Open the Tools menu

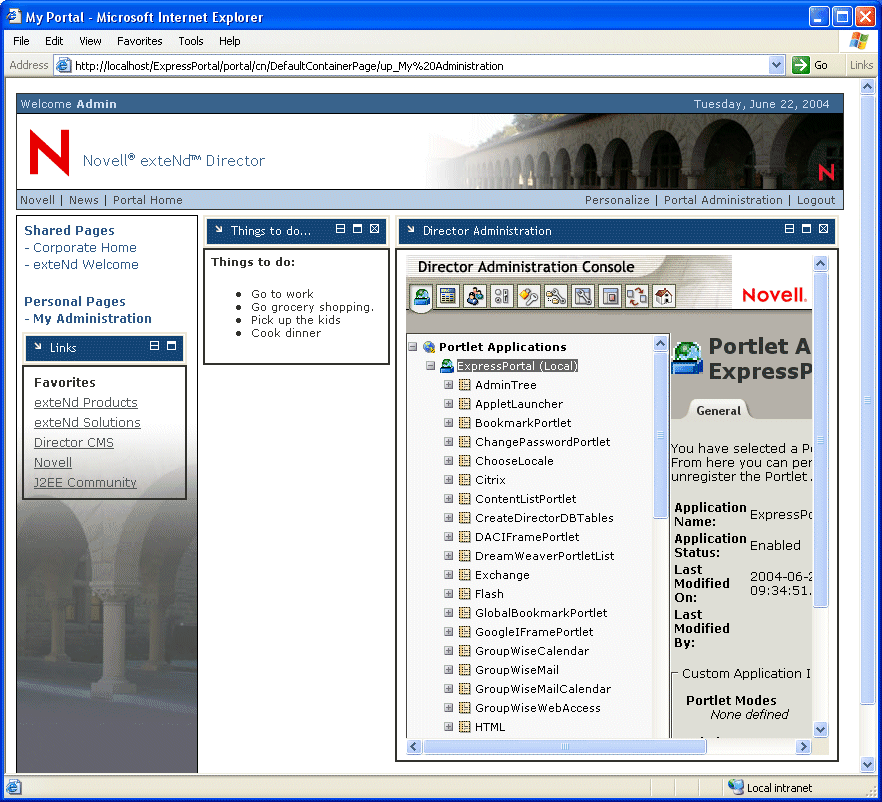click(191, 41)
